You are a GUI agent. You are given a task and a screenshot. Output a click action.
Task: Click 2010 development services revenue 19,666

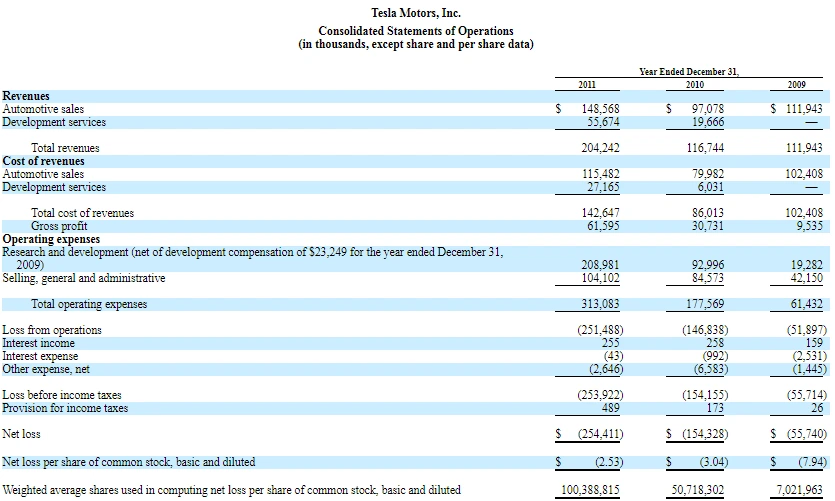(x=708, y=122)
